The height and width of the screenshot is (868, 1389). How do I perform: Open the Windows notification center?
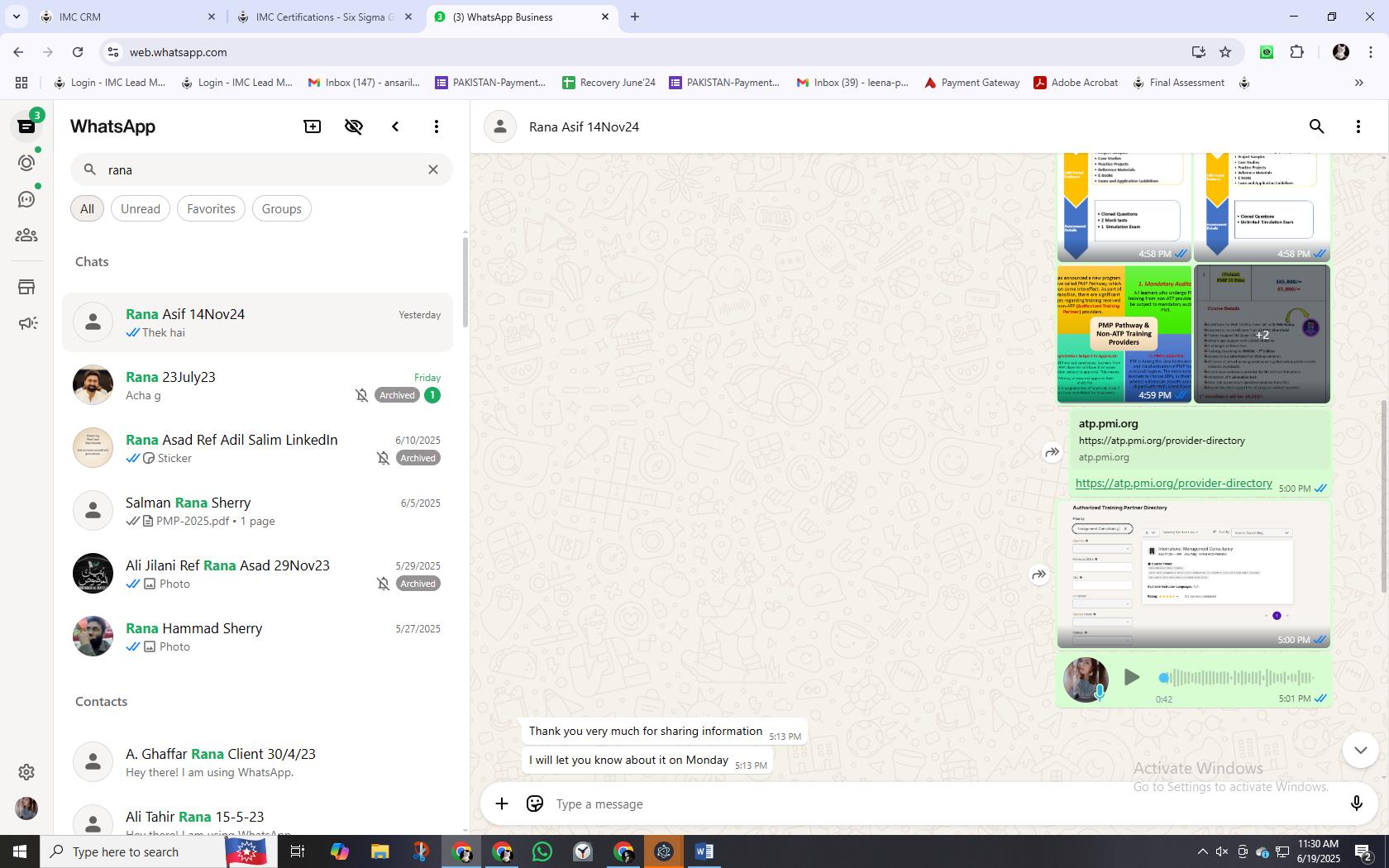(x=1364, y=851)
